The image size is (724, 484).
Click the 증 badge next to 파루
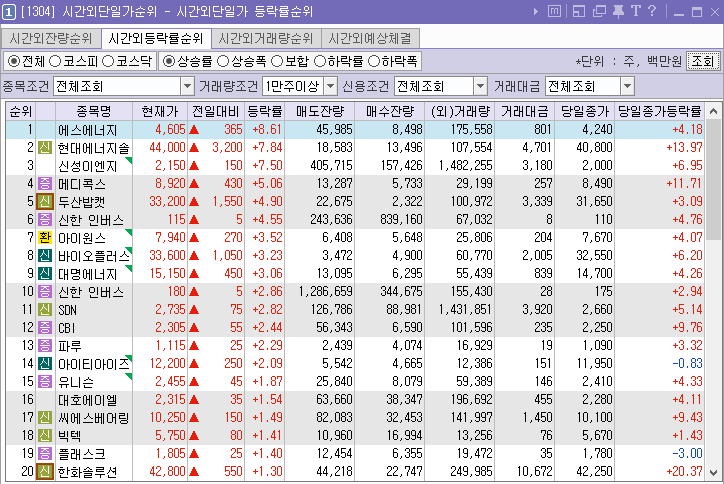click(45, 346)
